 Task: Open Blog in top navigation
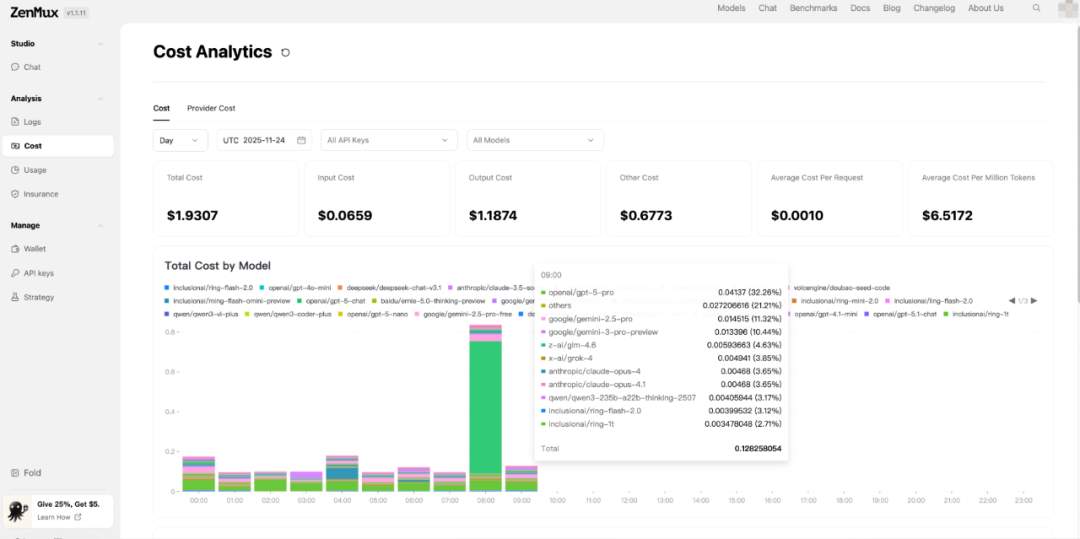click(891, 8)
